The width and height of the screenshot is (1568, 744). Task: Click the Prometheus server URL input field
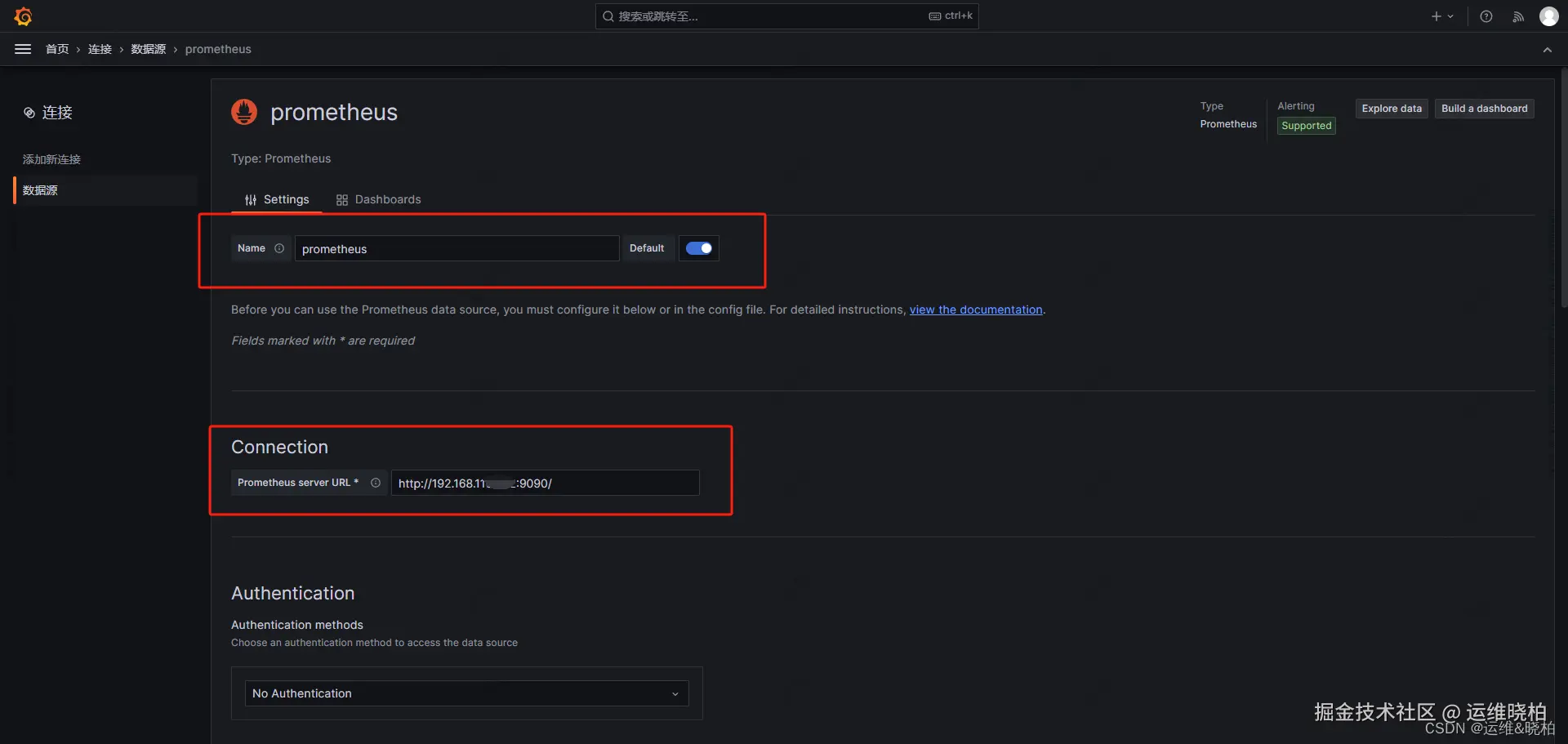coord(545,483)
